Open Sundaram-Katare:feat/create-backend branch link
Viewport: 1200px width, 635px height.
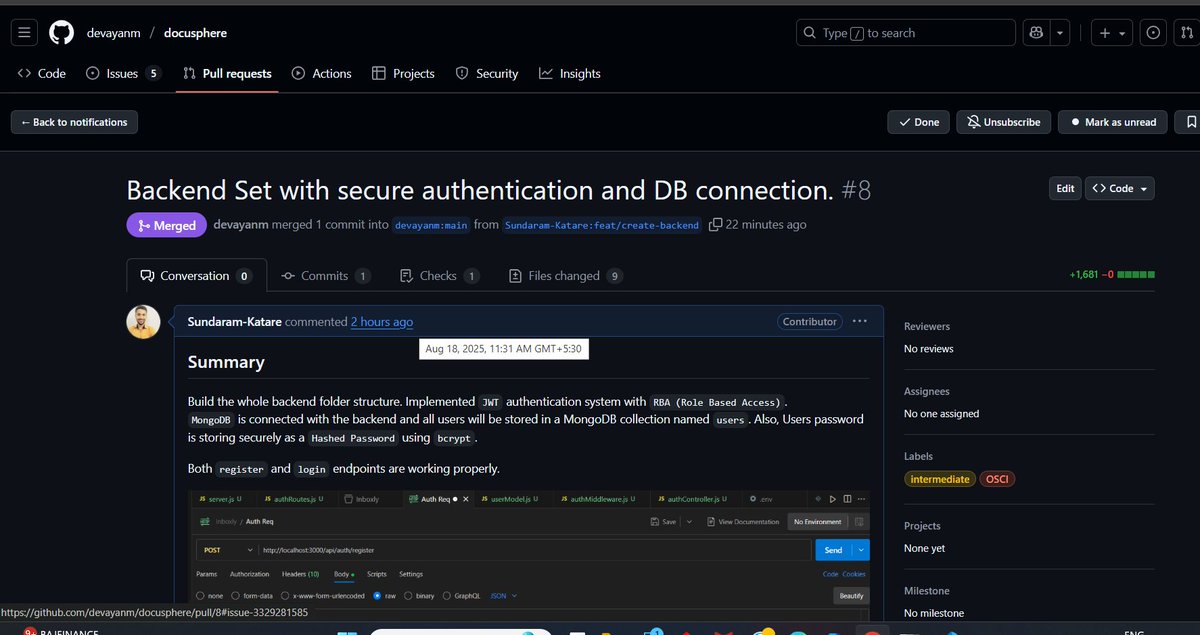tap(602, 225)
